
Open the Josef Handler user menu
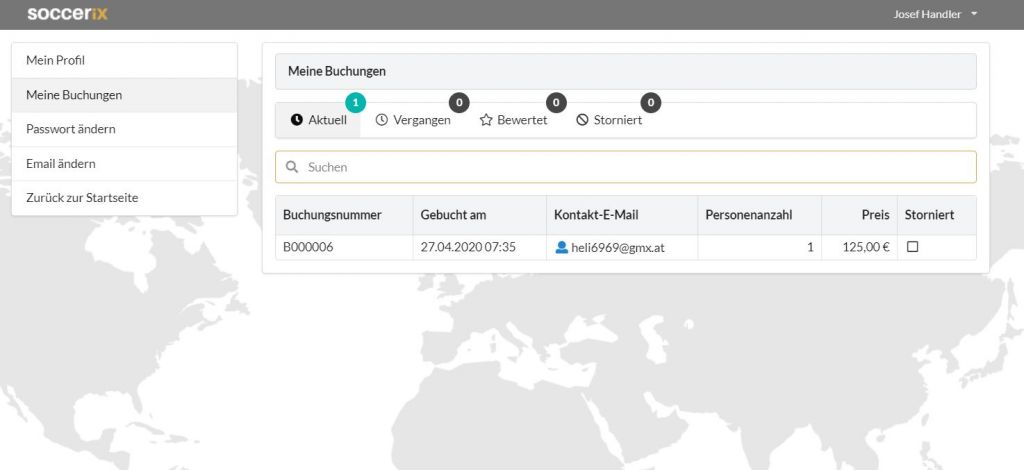[x=935, y=14]
